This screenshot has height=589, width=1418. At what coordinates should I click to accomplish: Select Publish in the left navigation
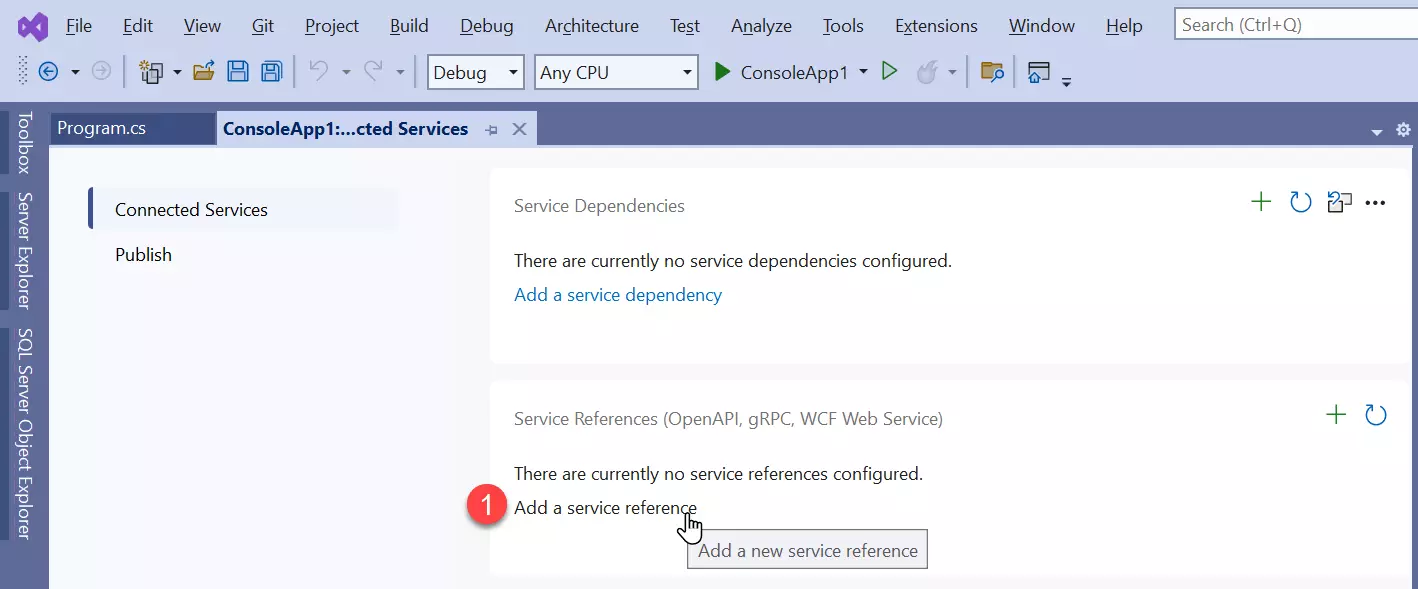pyautogui.click(x=143, y=255)
